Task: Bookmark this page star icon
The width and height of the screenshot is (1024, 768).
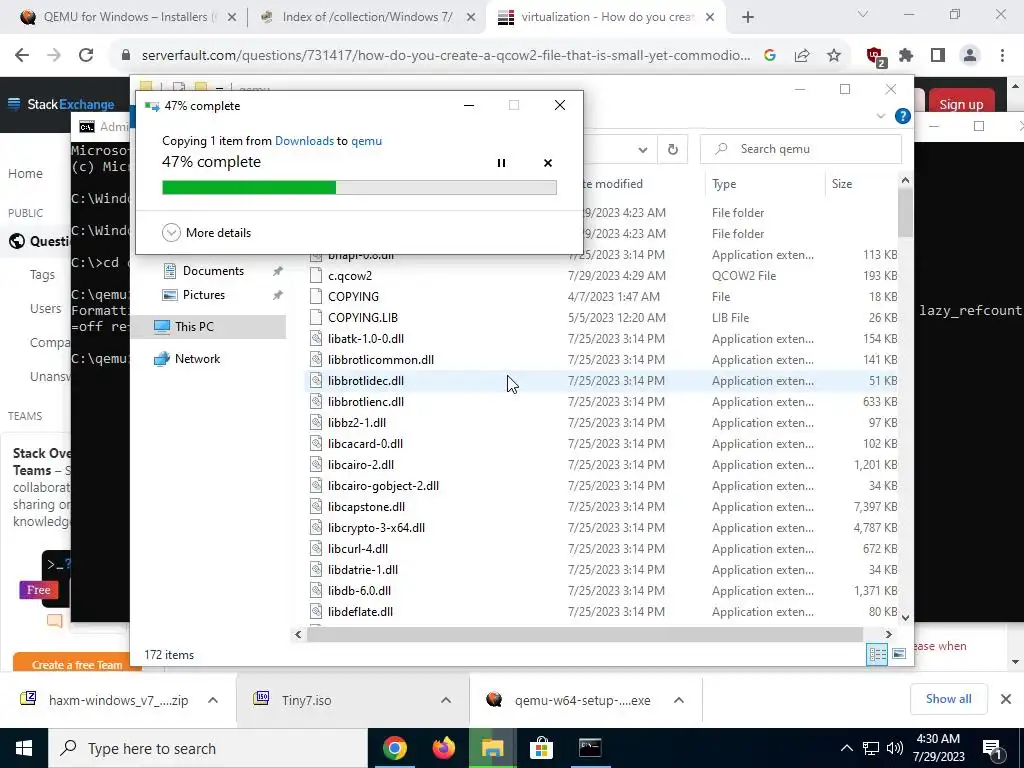Action: click(834, 56)
